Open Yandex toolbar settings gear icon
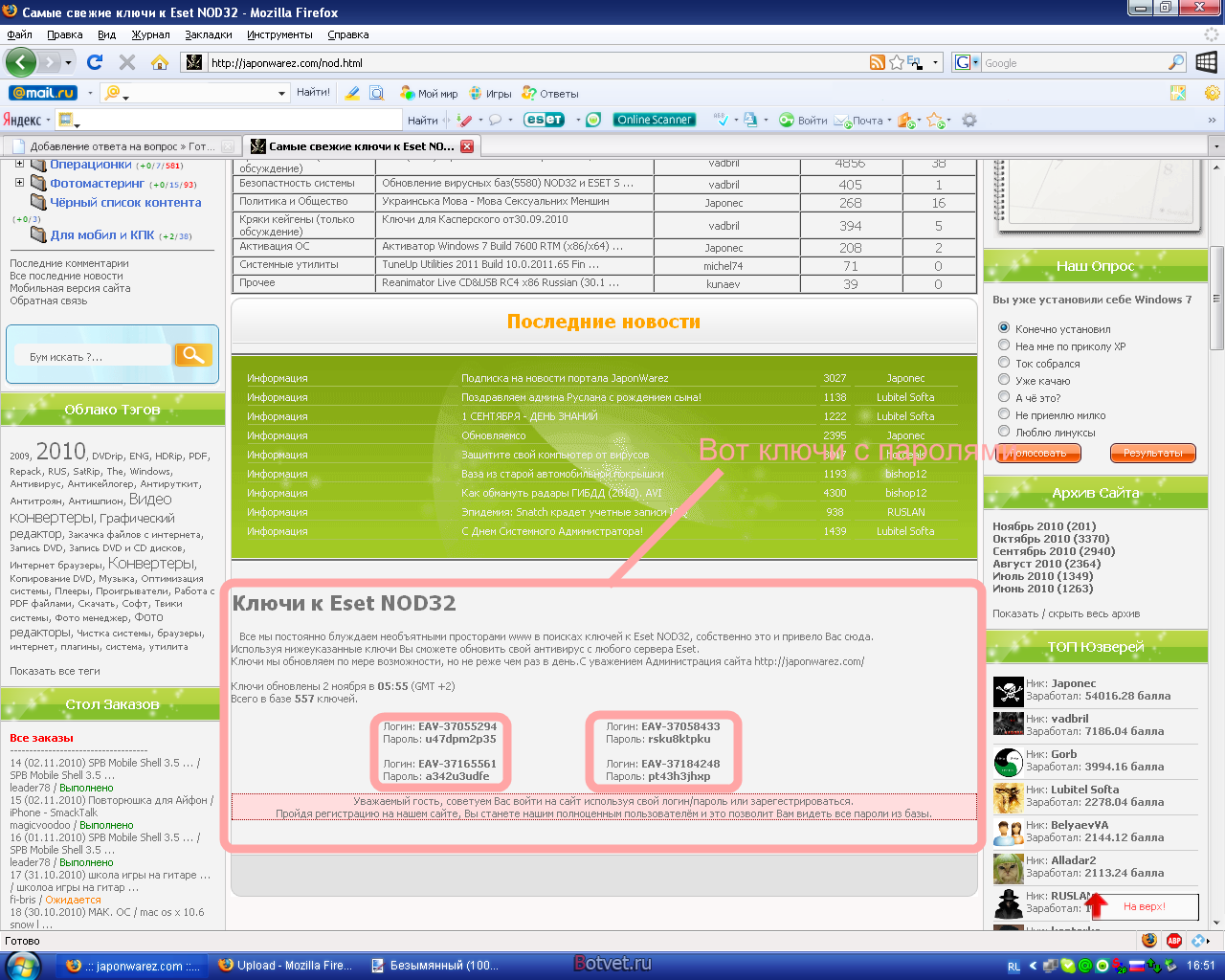The width and height of the screenshot is (1225, 980). (x=969, y=120)
